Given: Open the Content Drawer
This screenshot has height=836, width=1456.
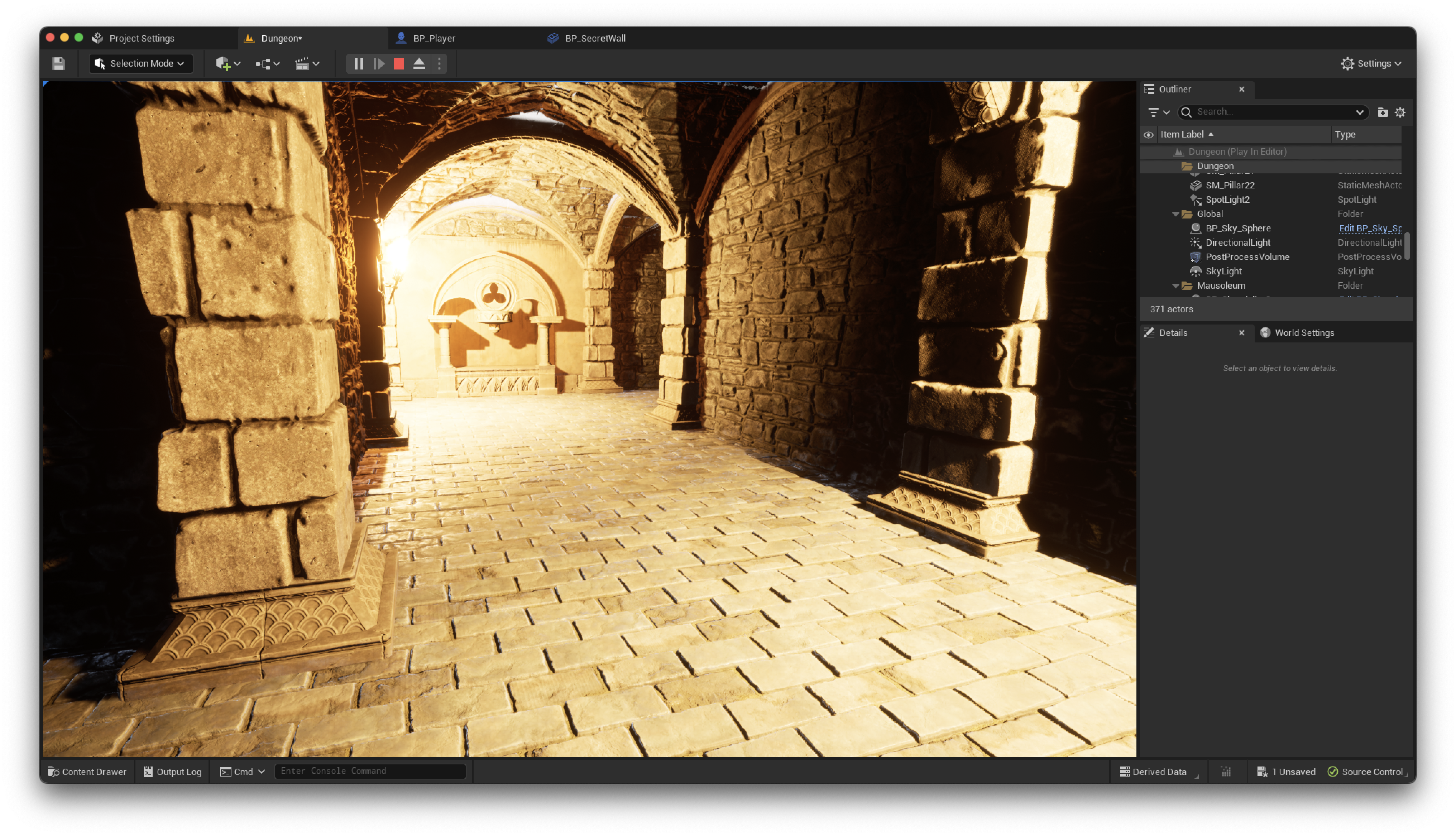Looking at the screenshot, I should point(87,772).
